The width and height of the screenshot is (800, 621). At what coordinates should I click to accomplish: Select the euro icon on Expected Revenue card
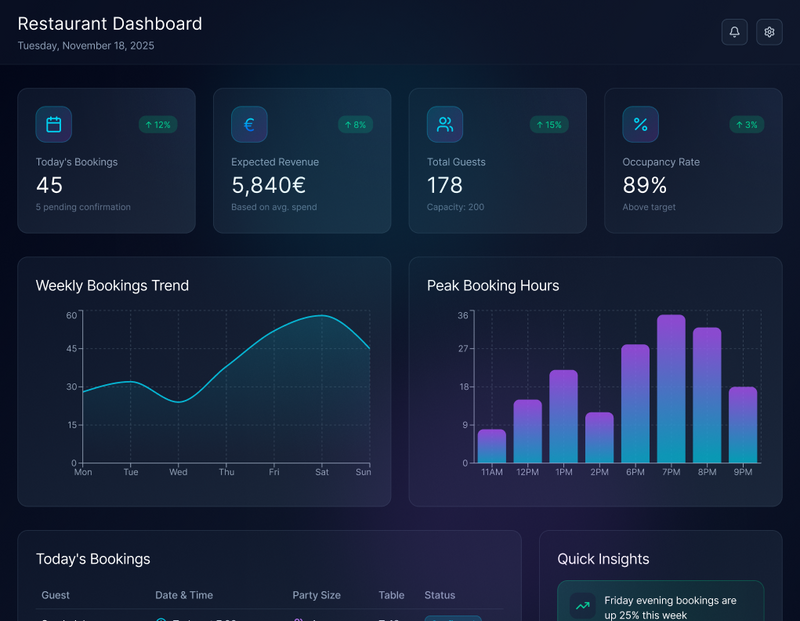tap(249, 124)
